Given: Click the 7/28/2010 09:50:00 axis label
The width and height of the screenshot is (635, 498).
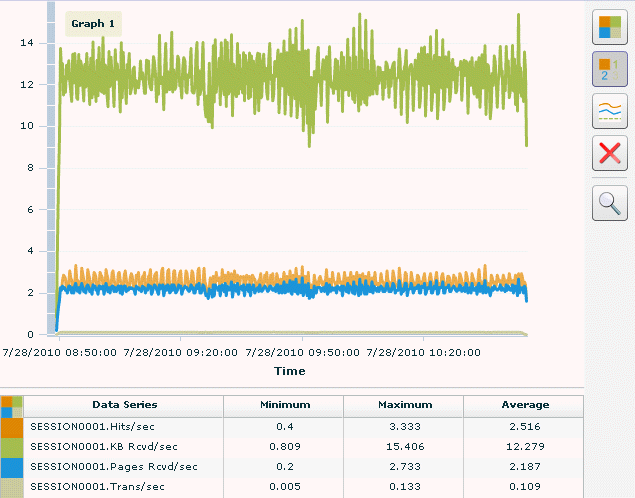Looking at the screenshot, I should (x=302, y=353).
